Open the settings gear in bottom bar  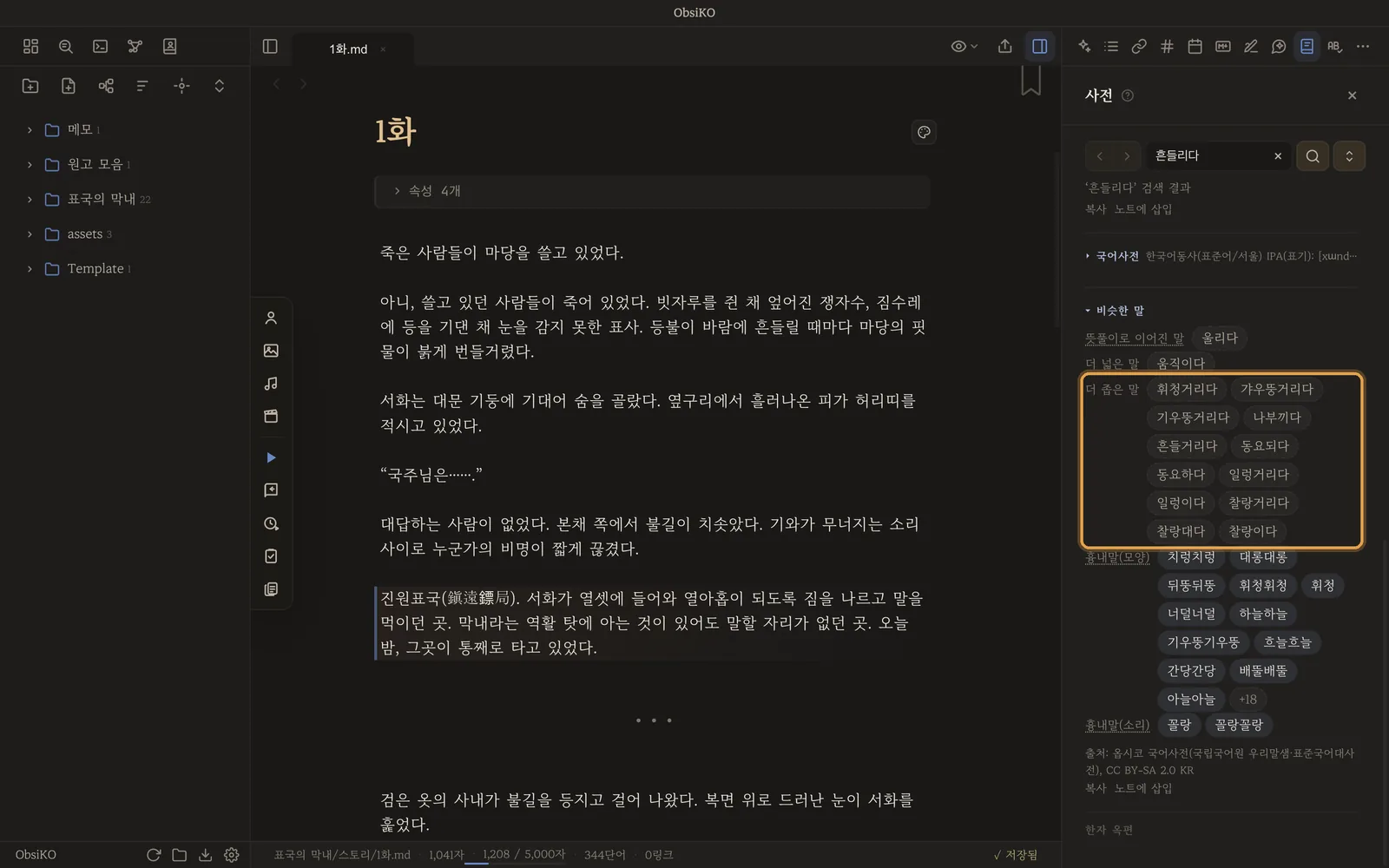point(231,855)
